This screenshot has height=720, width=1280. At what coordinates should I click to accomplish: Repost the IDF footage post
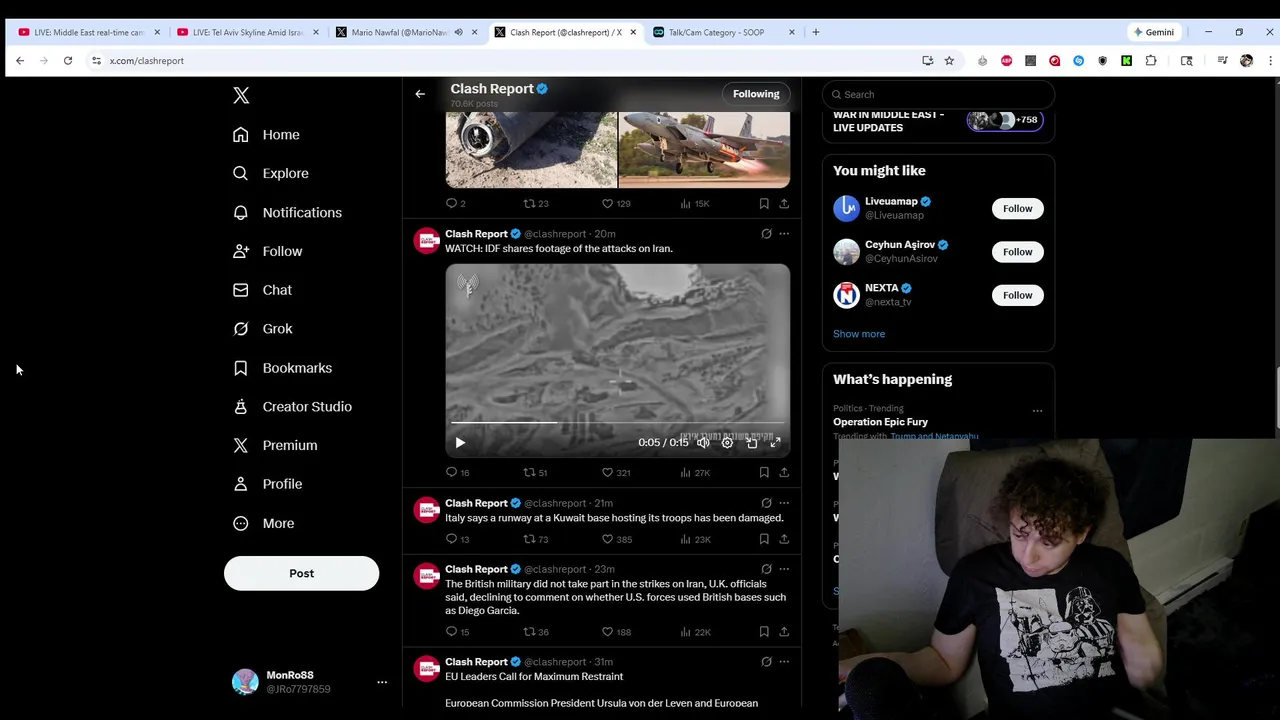click(x=535, y=472)
